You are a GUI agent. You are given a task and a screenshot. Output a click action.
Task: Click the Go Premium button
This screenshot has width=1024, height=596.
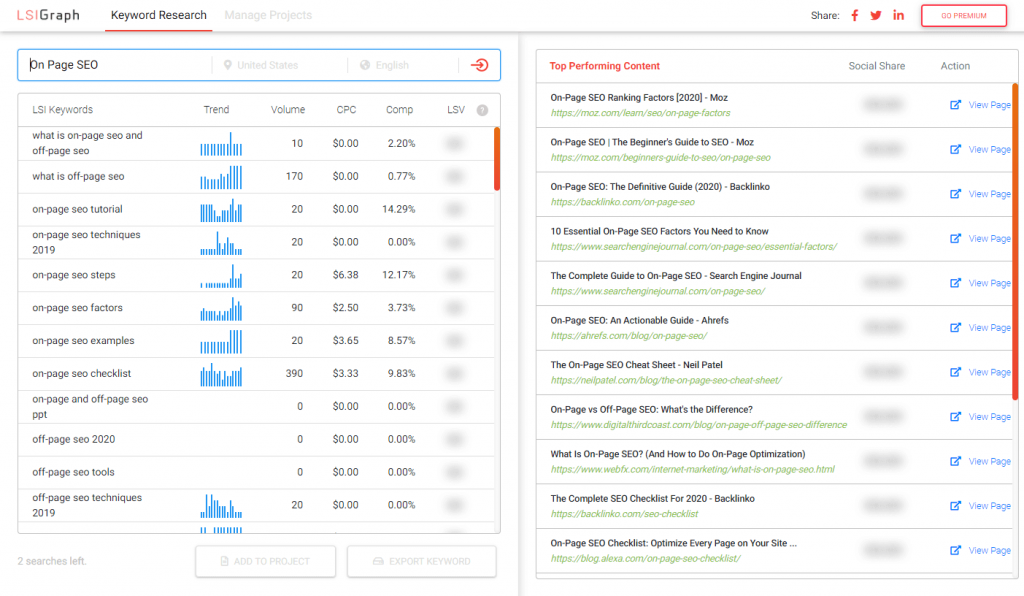pyautogui.click(x=964, y=16)
